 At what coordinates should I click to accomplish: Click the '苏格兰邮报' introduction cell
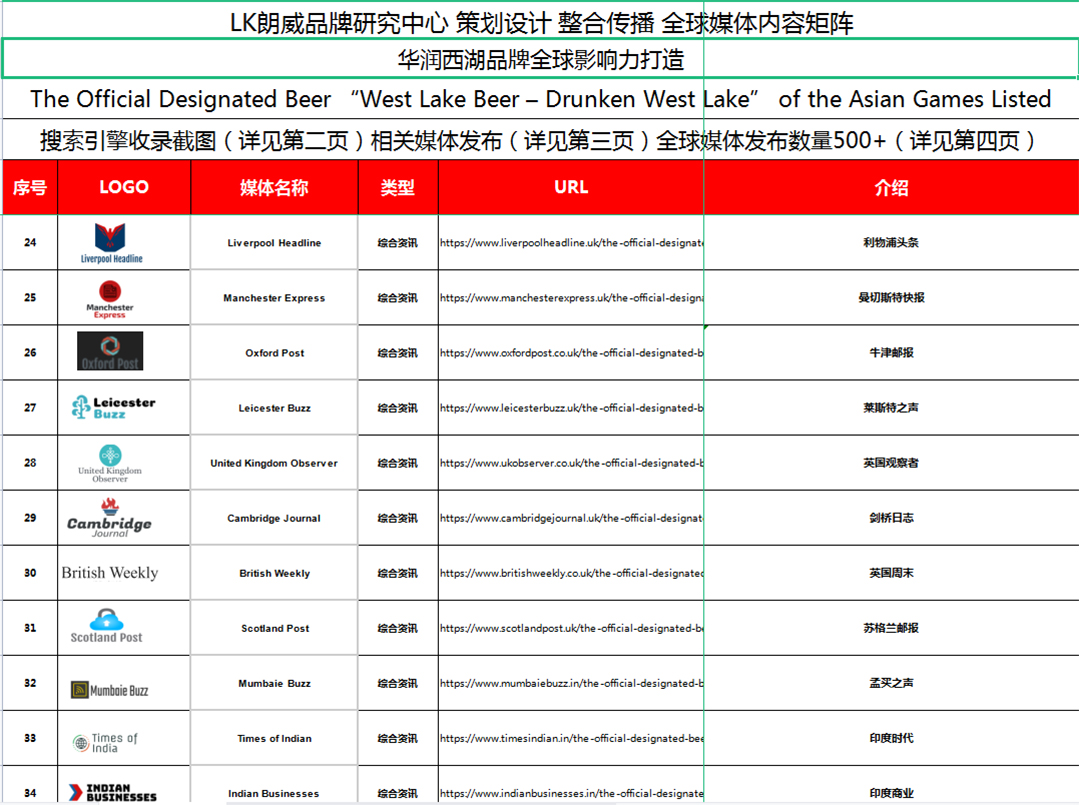point(891,628)
